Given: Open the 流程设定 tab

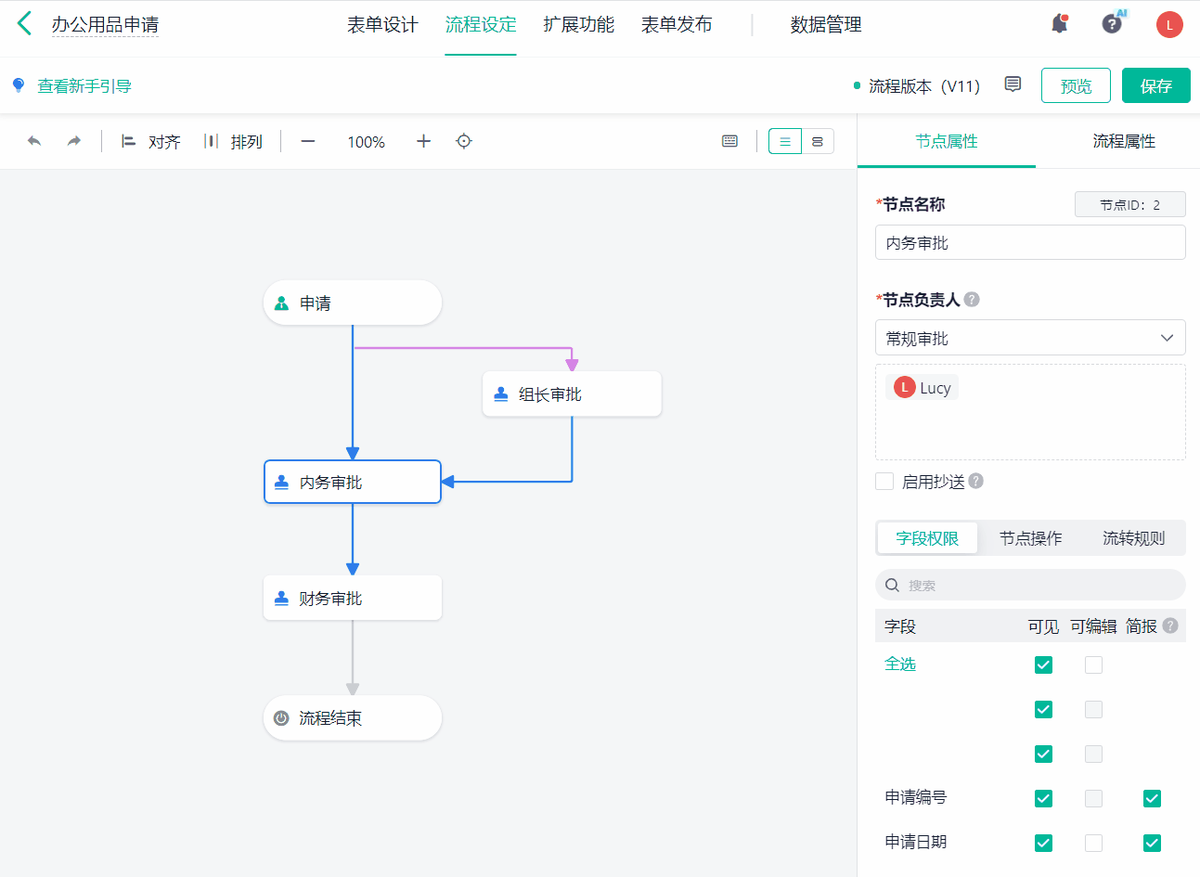Looking at the screenshot, I should (x=481, y=25).
